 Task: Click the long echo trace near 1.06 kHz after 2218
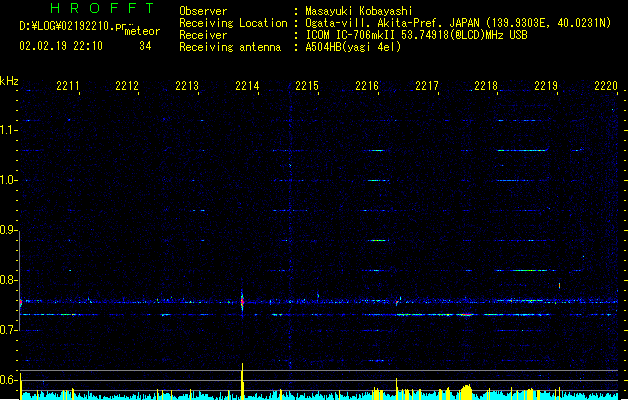coord(522,150)
